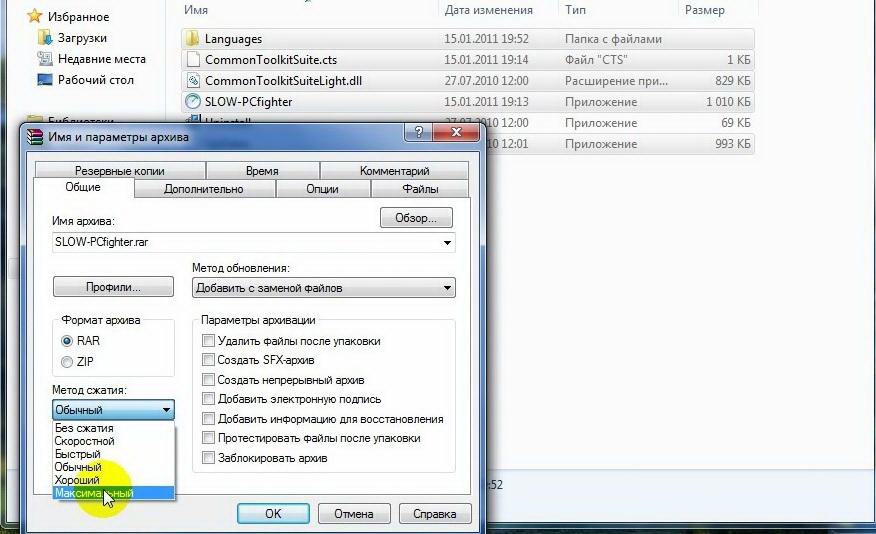Click the Обзор... browse button

pyautogui.click(x=415, y=218)
